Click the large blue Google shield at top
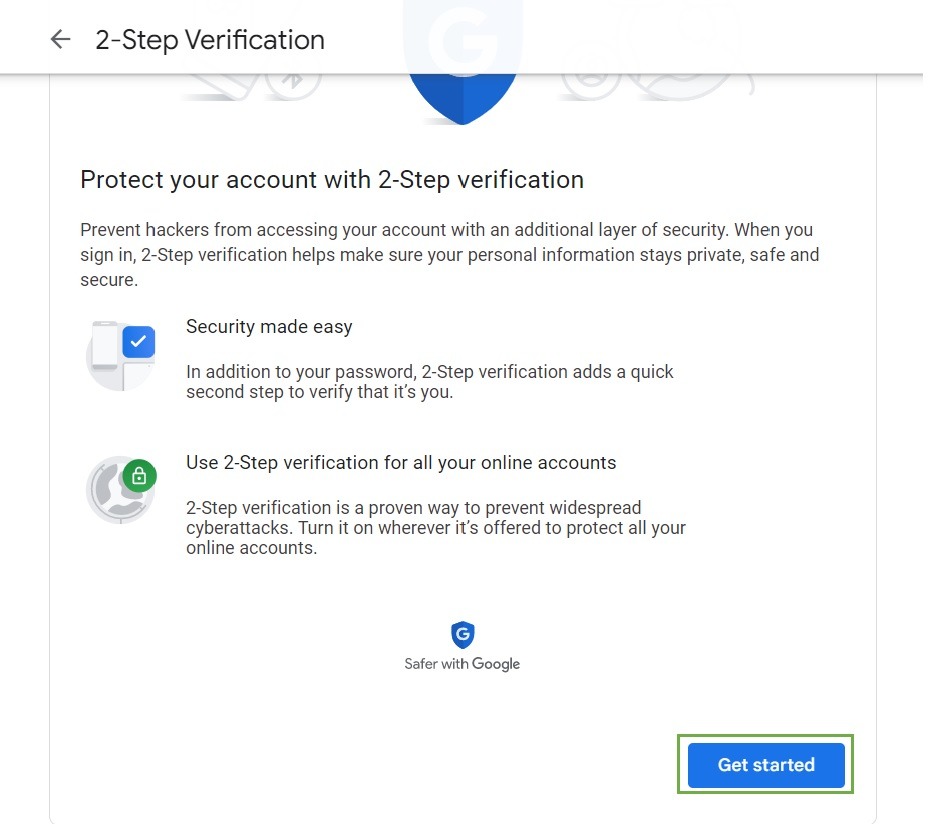The height and width of the screenshot is (825, 931). coord(462,95)
